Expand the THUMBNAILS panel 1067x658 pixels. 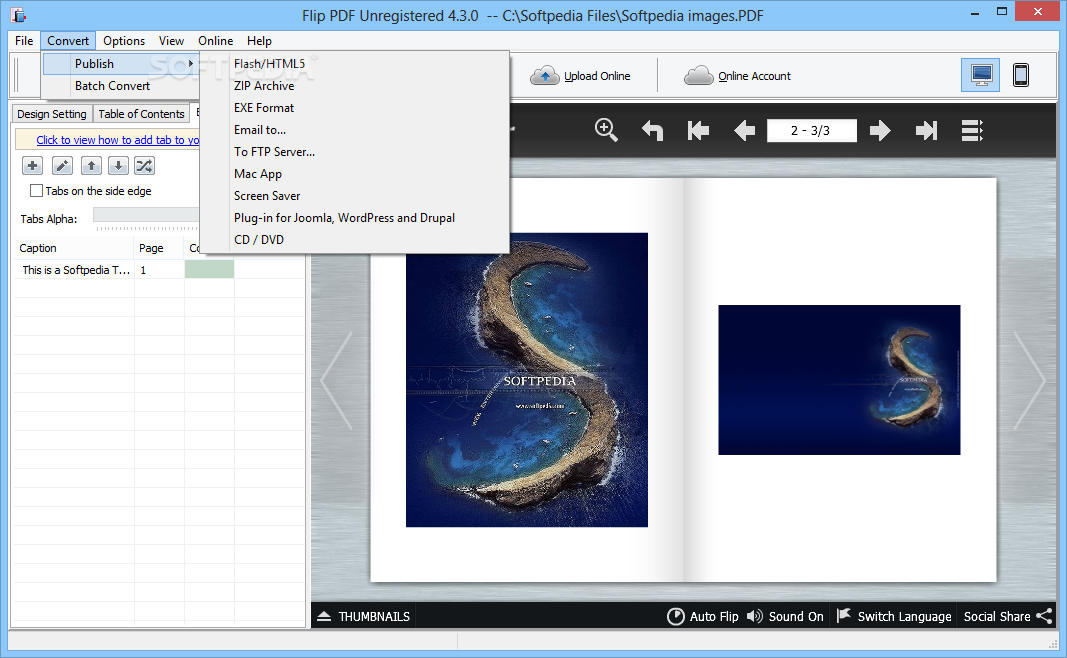tap(364, 616)
